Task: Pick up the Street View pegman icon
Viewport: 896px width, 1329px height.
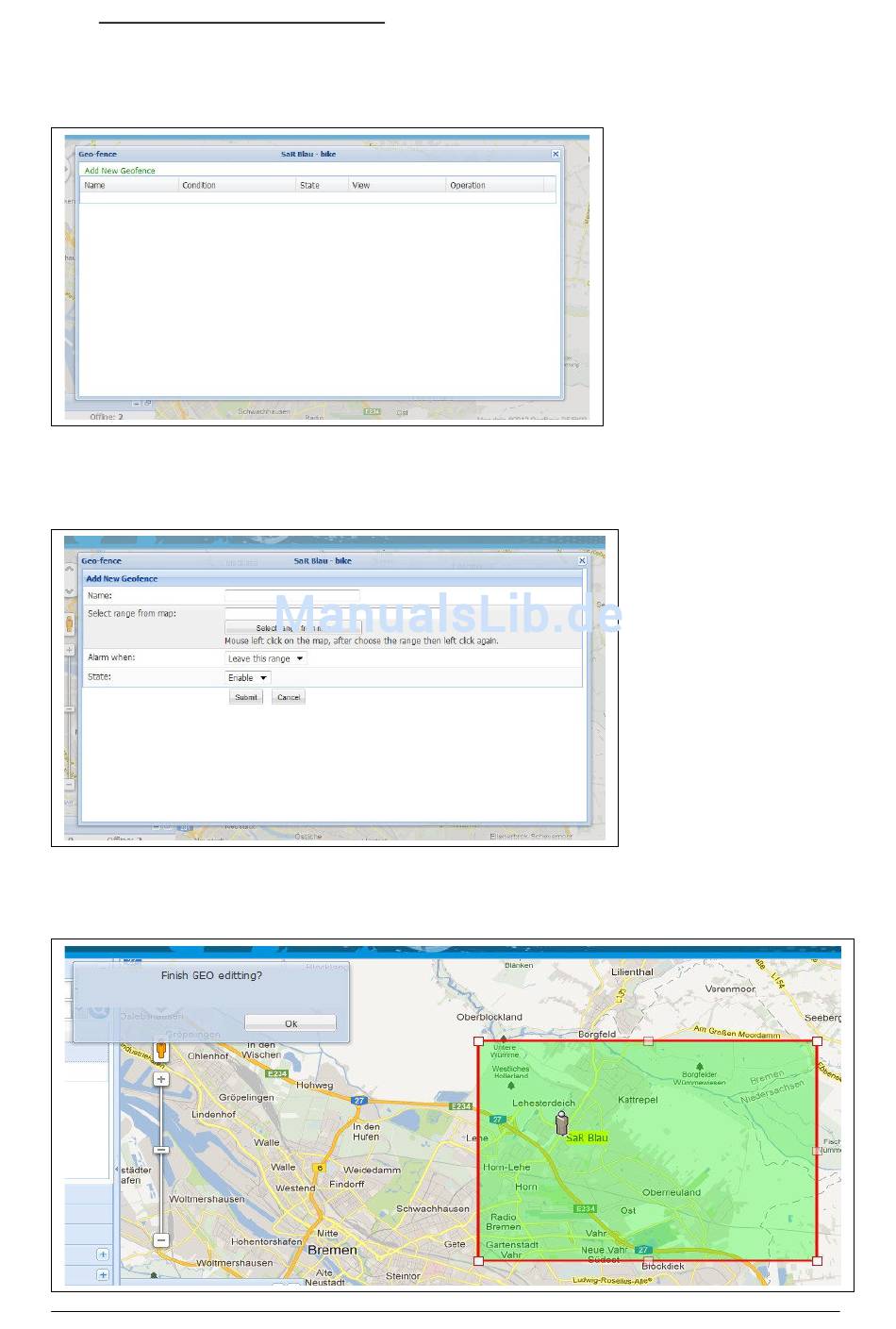Action: point(161,1050)
